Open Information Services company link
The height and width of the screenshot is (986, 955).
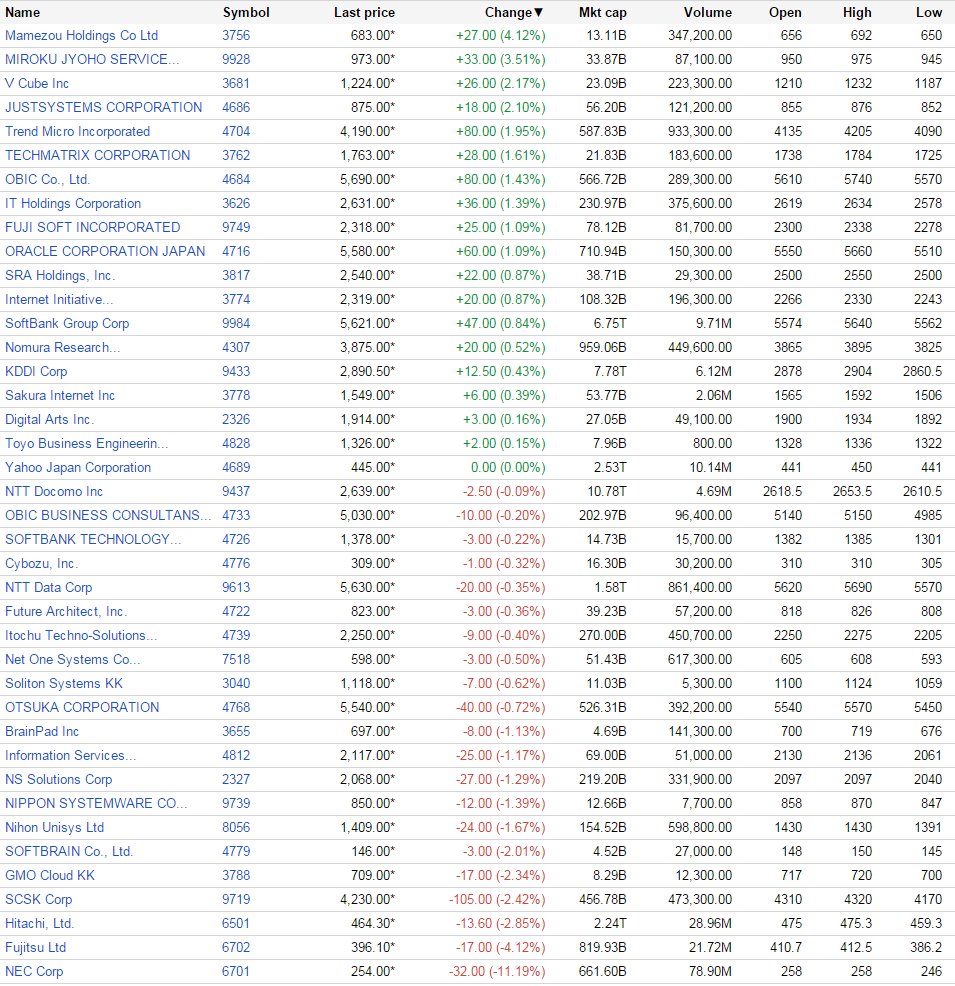click(70, 756)
